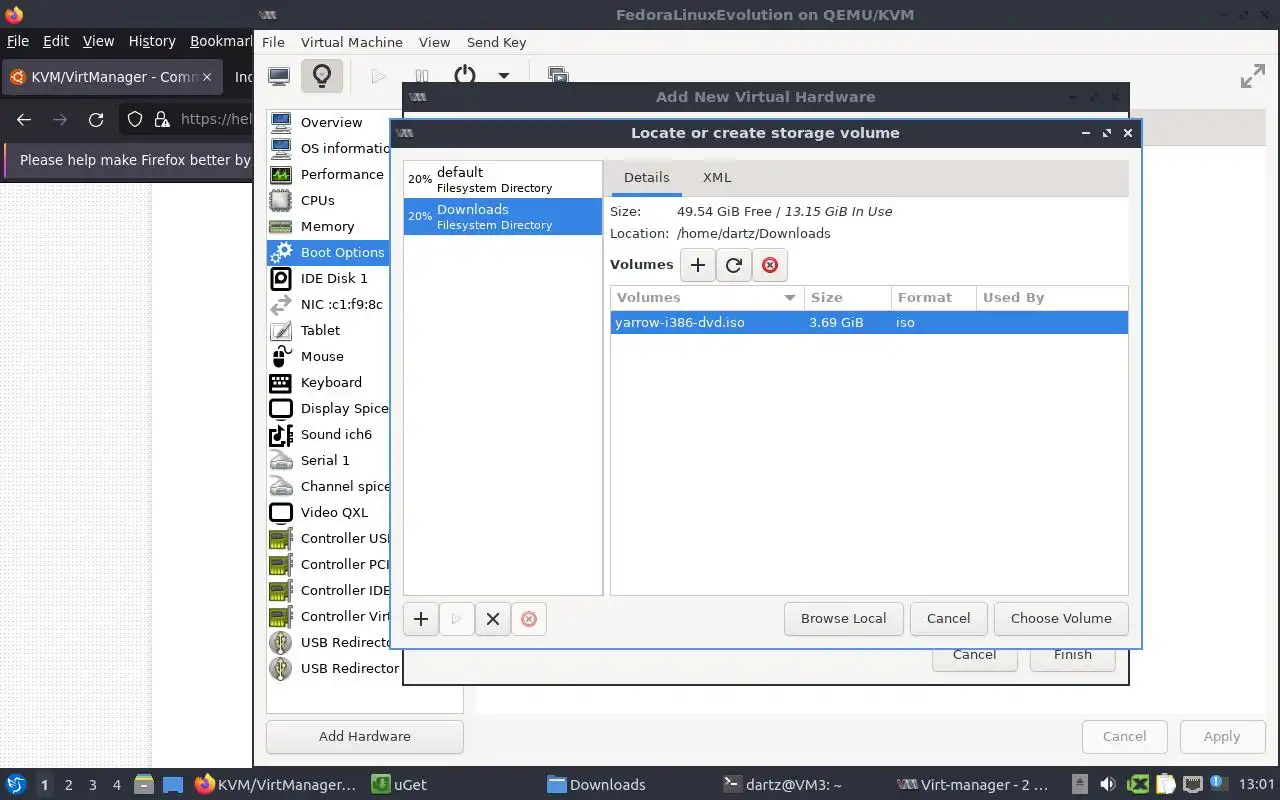The image size is (1280, 800).
Task: Open the virt-manager View menu
Action: (434, 42)
